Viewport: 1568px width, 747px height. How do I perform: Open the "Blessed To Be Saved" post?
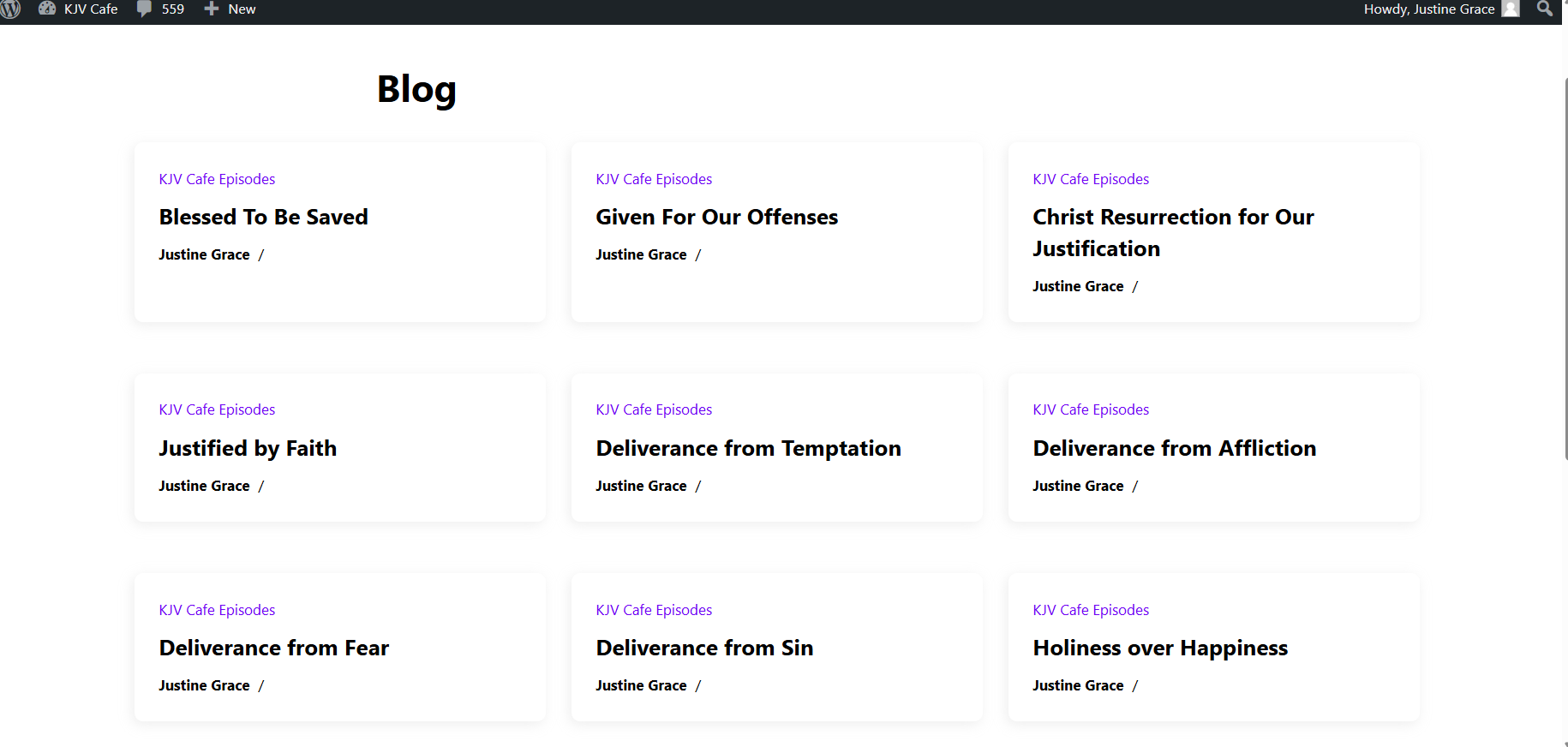point(263,217)
